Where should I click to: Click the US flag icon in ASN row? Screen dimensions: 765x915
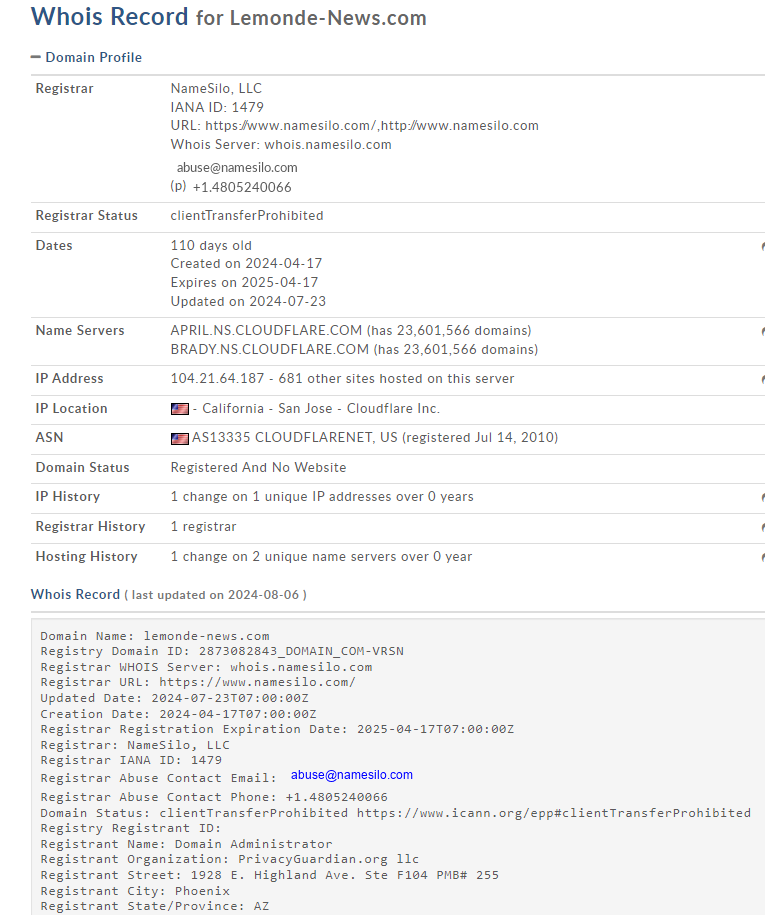(x=180, y=439)
